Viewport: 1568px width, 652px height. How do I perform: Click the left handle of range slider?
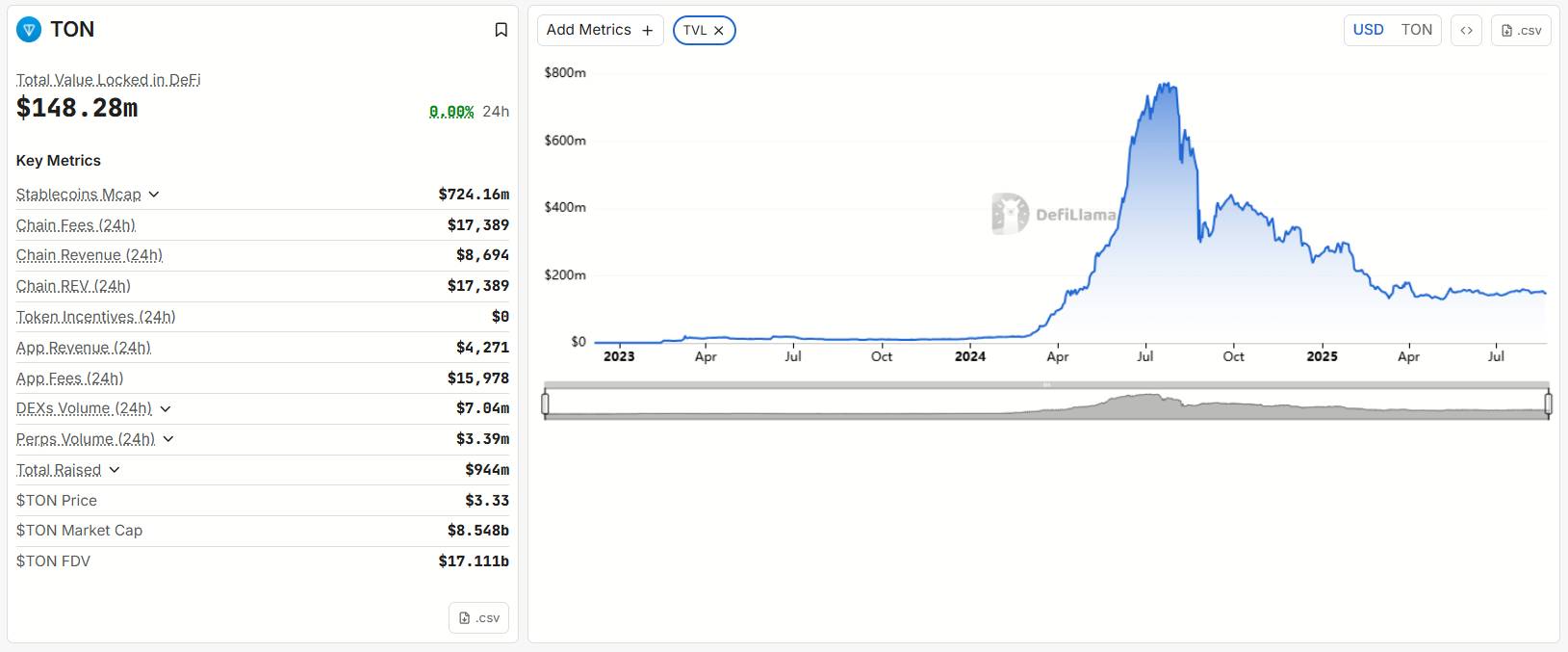pyautogui.click(x=546, y=404)
